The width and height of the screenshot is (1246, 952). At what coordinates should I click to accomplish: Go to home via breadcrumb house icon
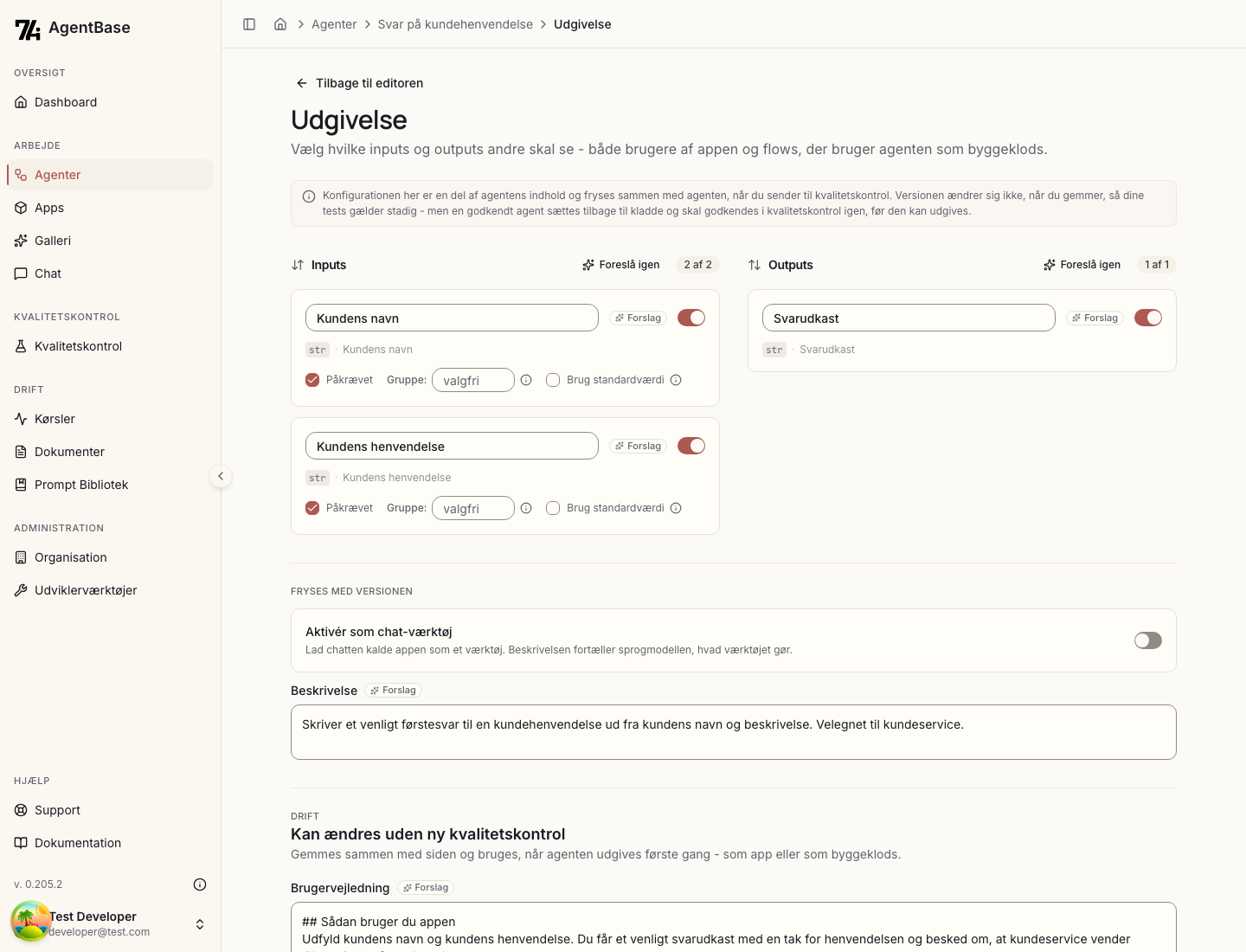pyautogui.click(x=280, y=24)
